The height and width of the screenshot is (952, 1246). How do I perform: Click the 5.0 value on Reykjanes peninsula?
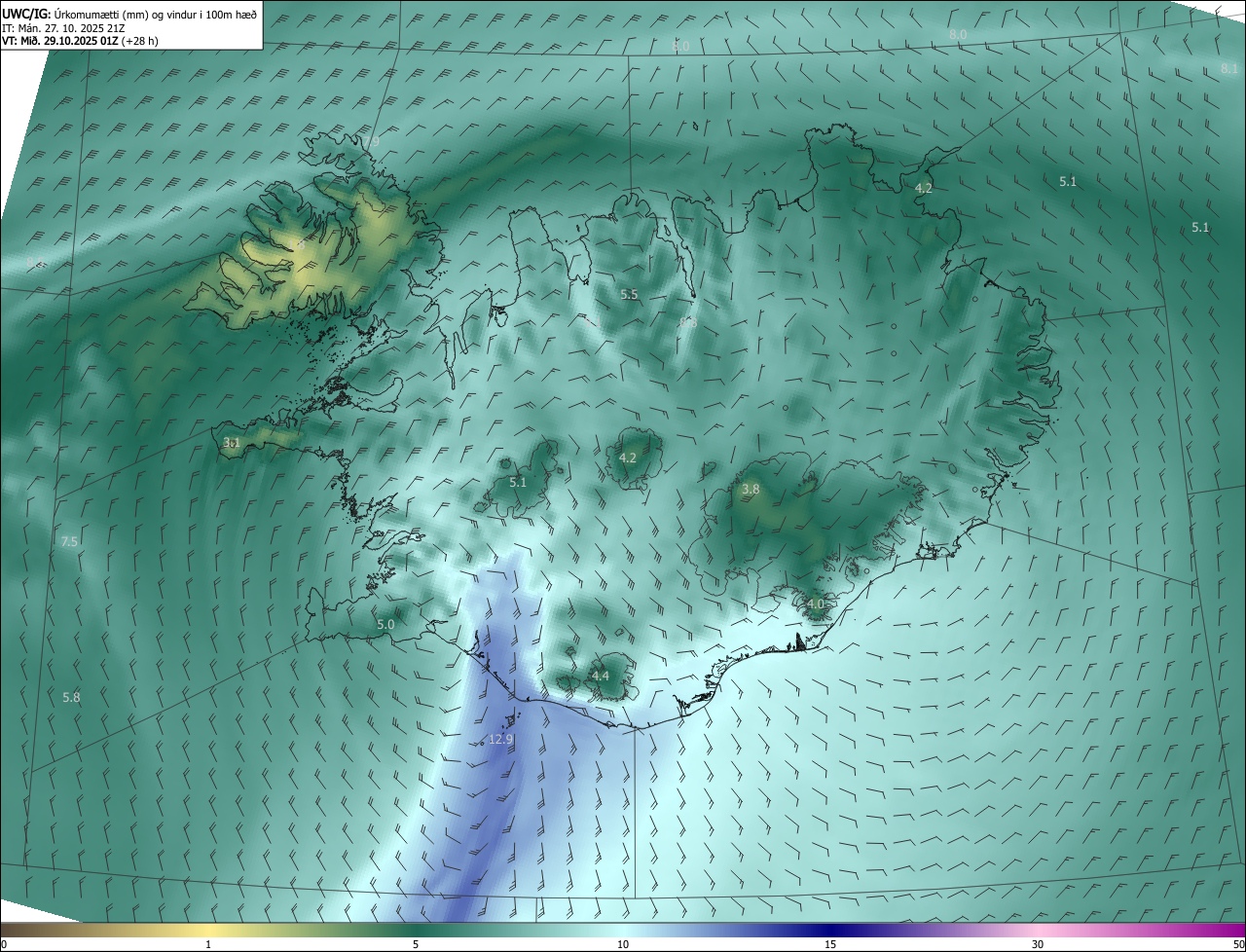385,625
